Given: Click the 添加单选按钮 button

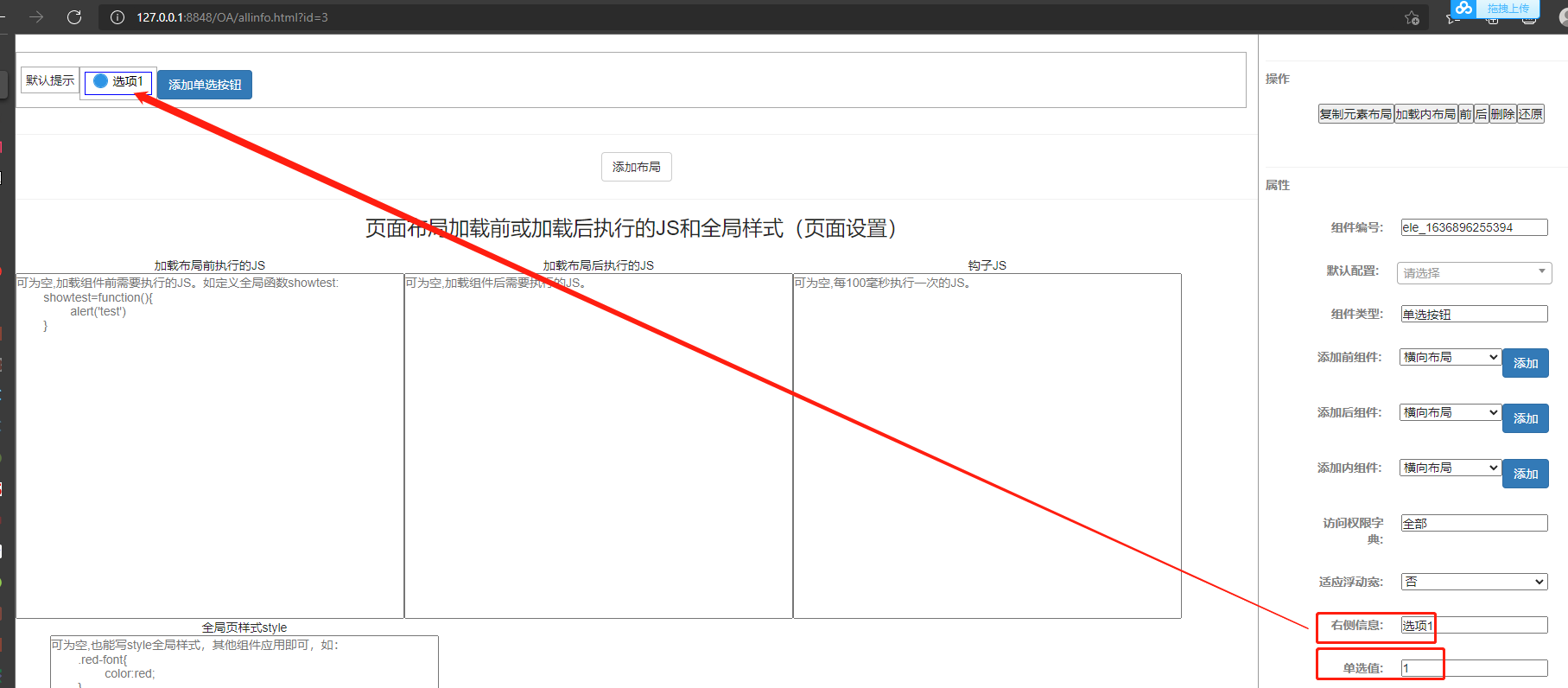Looking at the screenshot, I should (205, 85).
